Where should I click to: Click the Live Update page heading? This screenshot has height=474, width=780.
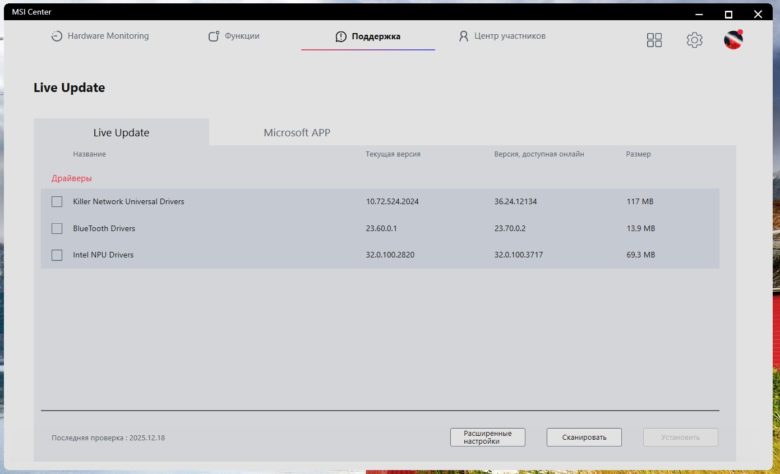[69, 88]
